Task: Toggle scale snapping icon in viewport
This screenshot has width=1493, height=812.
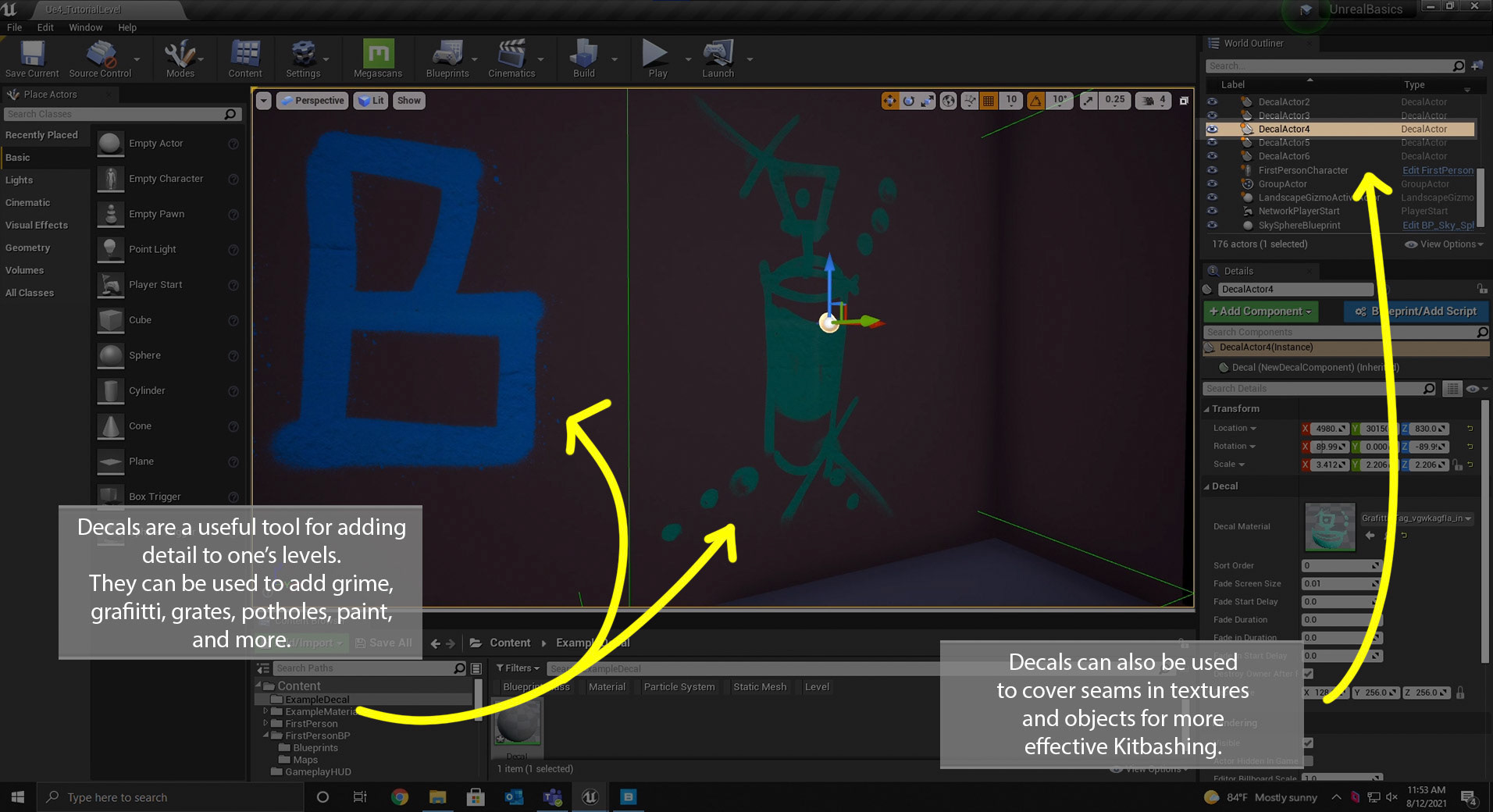Action: click(1089, 101)
